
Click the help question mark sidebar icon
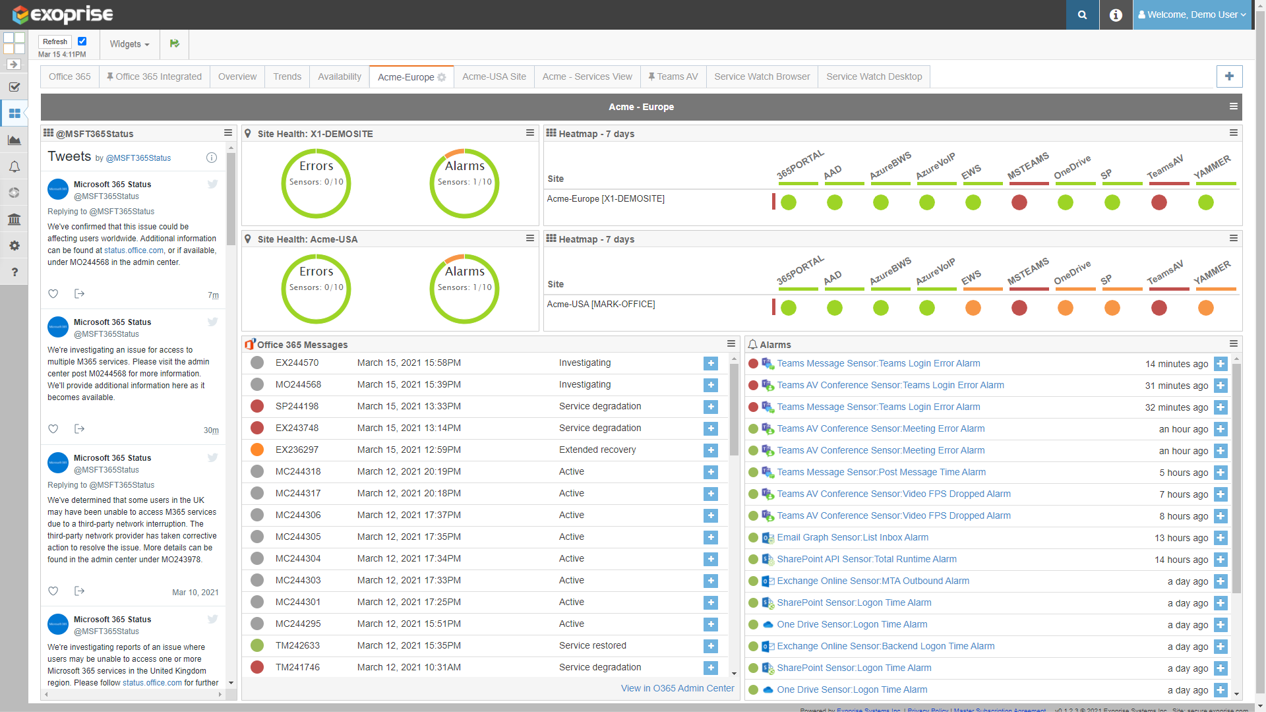pos(14,272)
